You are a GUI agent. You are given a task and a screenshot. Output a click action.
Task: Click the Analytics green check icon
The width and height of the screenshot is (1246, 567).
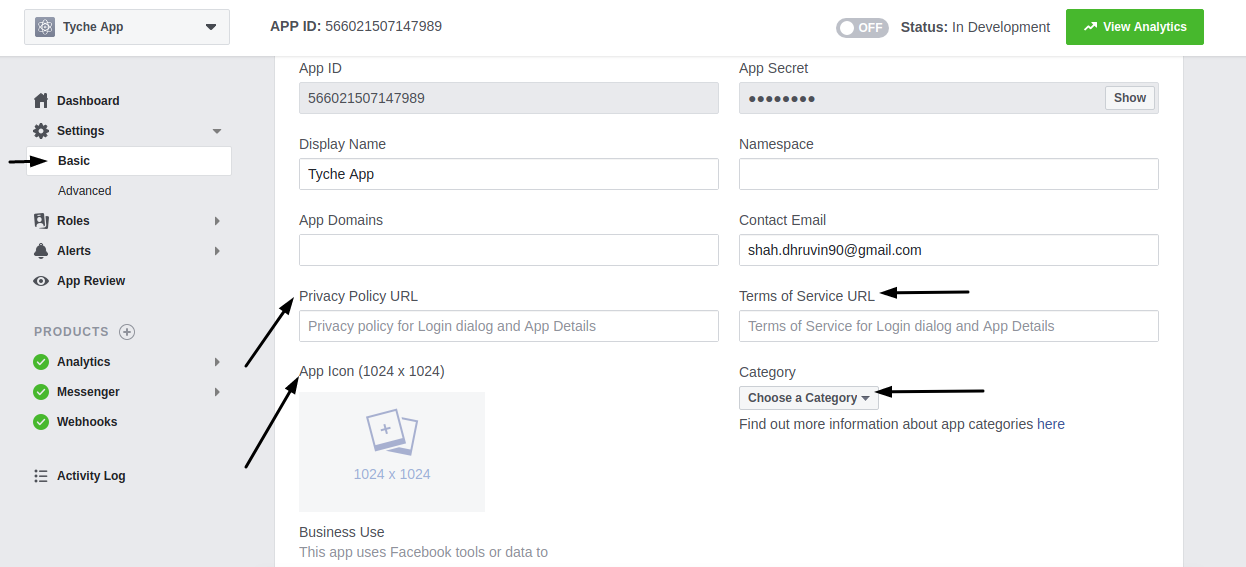[41, 362]
